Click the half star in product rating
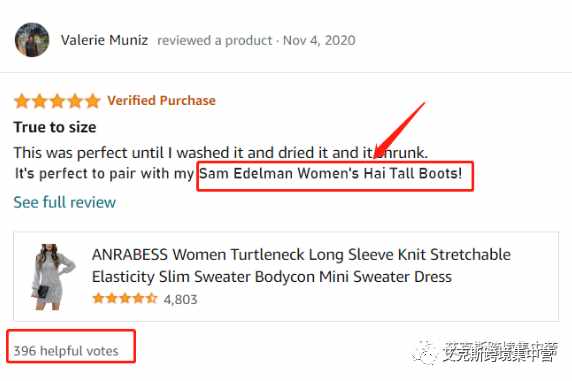Viewport: 572px width, 381px height. (151, 299)
